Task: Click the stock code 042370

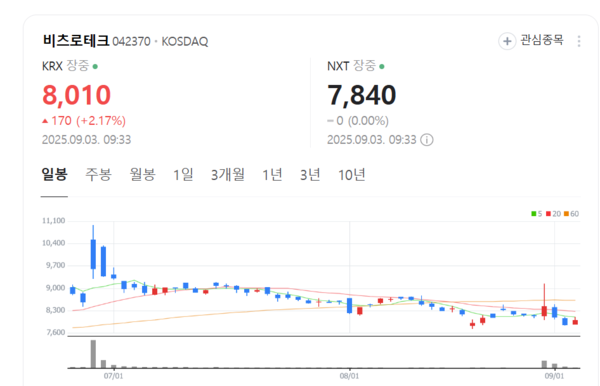Action: (131, 41)
